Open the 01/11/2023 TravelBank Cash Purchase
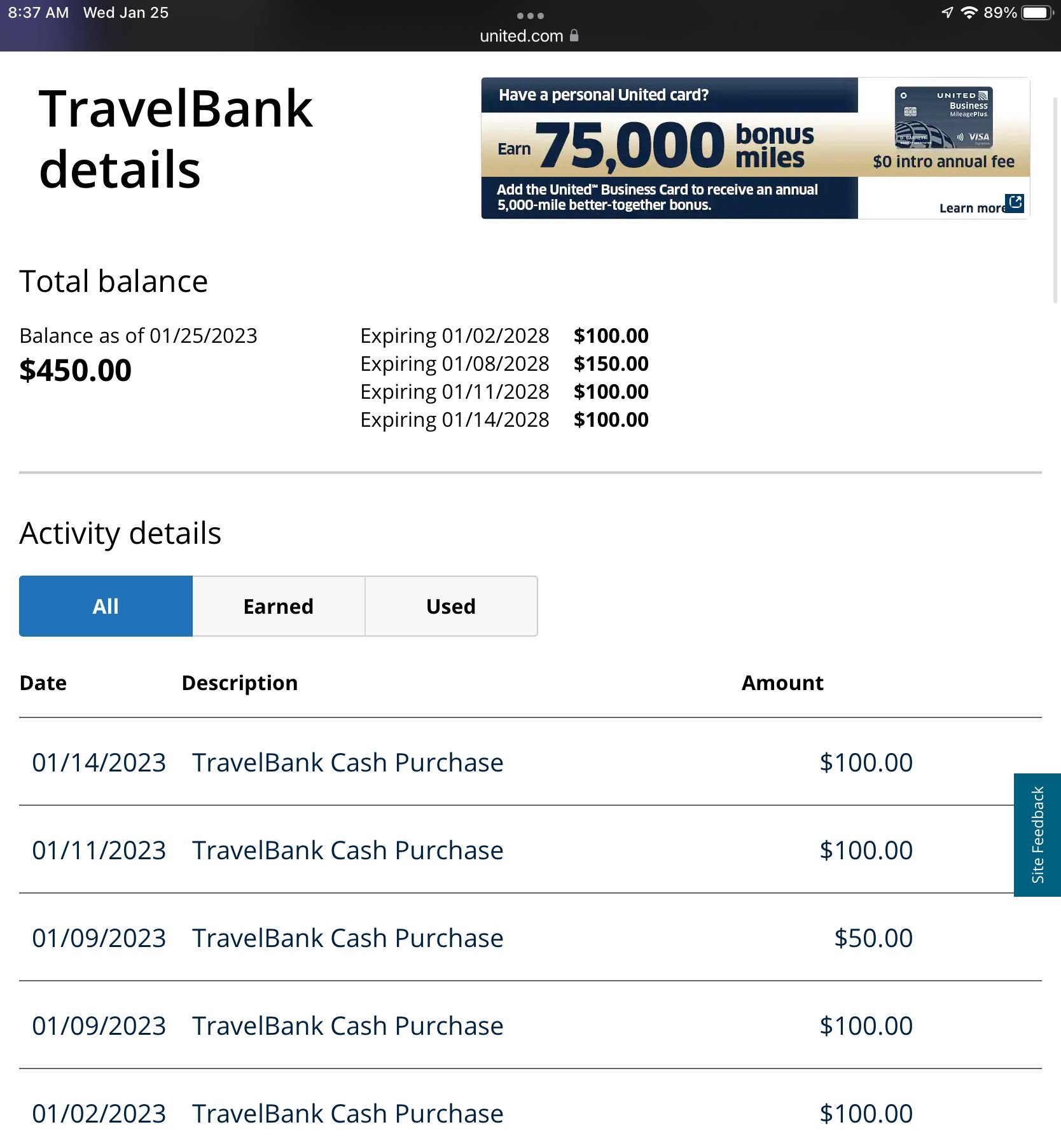The image size is (1061, 1148). (x=347, y=850)
